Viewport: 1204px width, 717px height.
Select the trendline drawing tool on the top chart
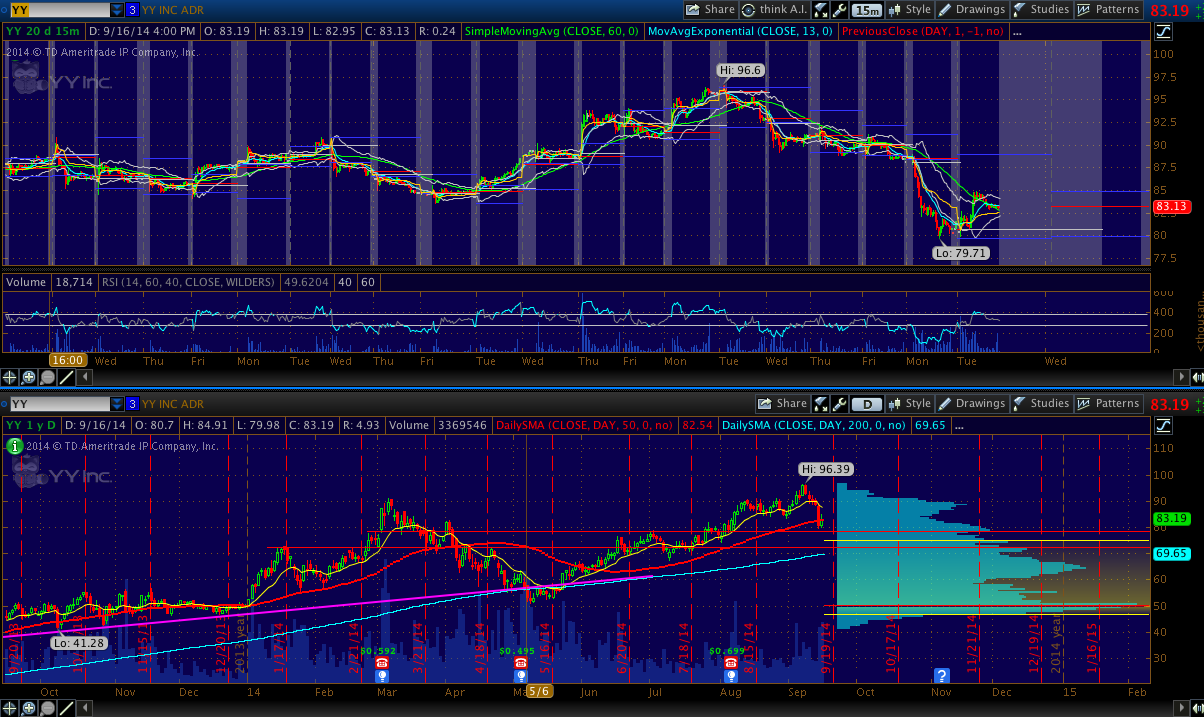coord(67,377)
